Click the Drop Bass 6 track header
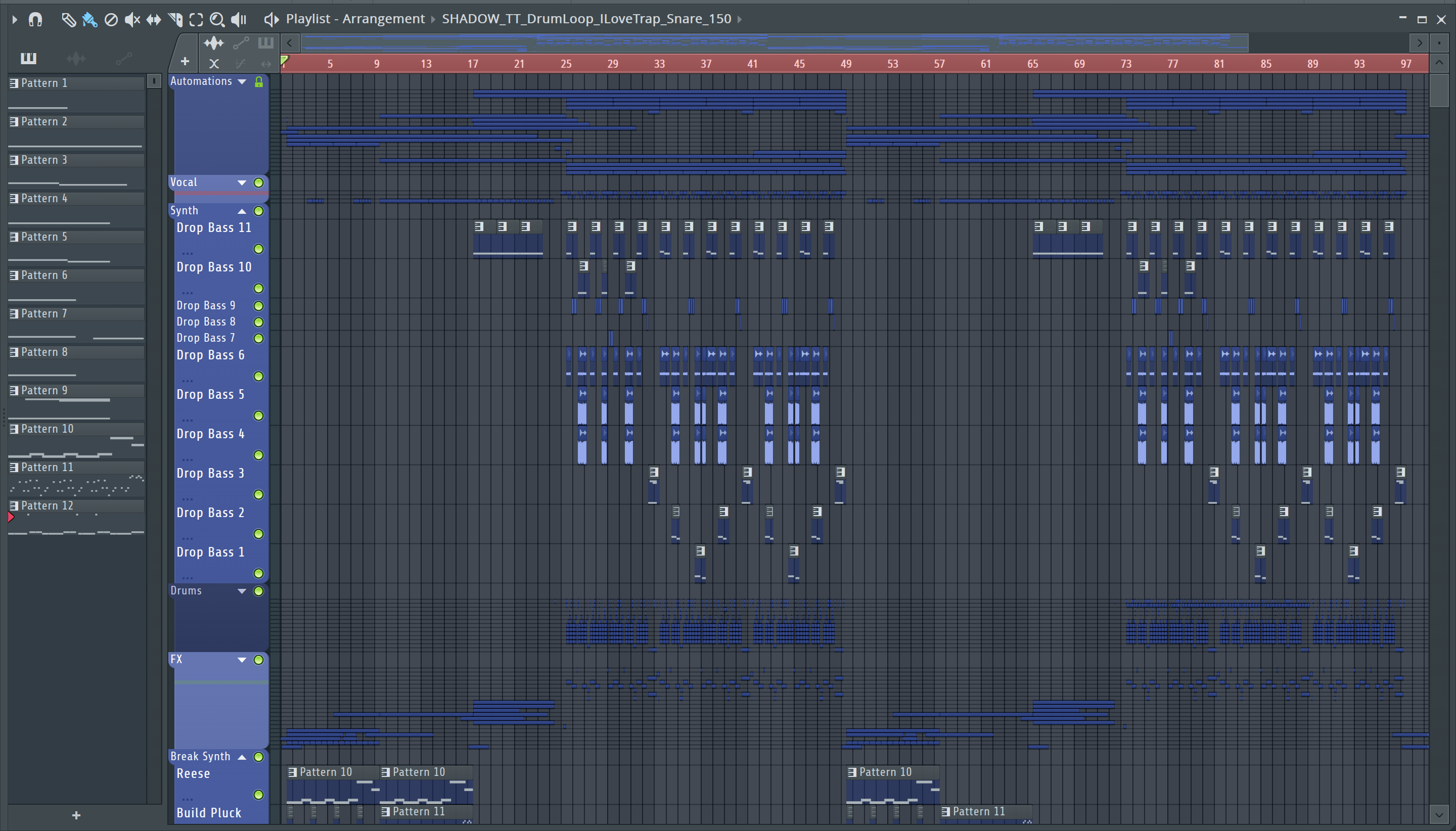Viewport: 1456px width, 831px height. pyautogui.click(x=221, y=366)
